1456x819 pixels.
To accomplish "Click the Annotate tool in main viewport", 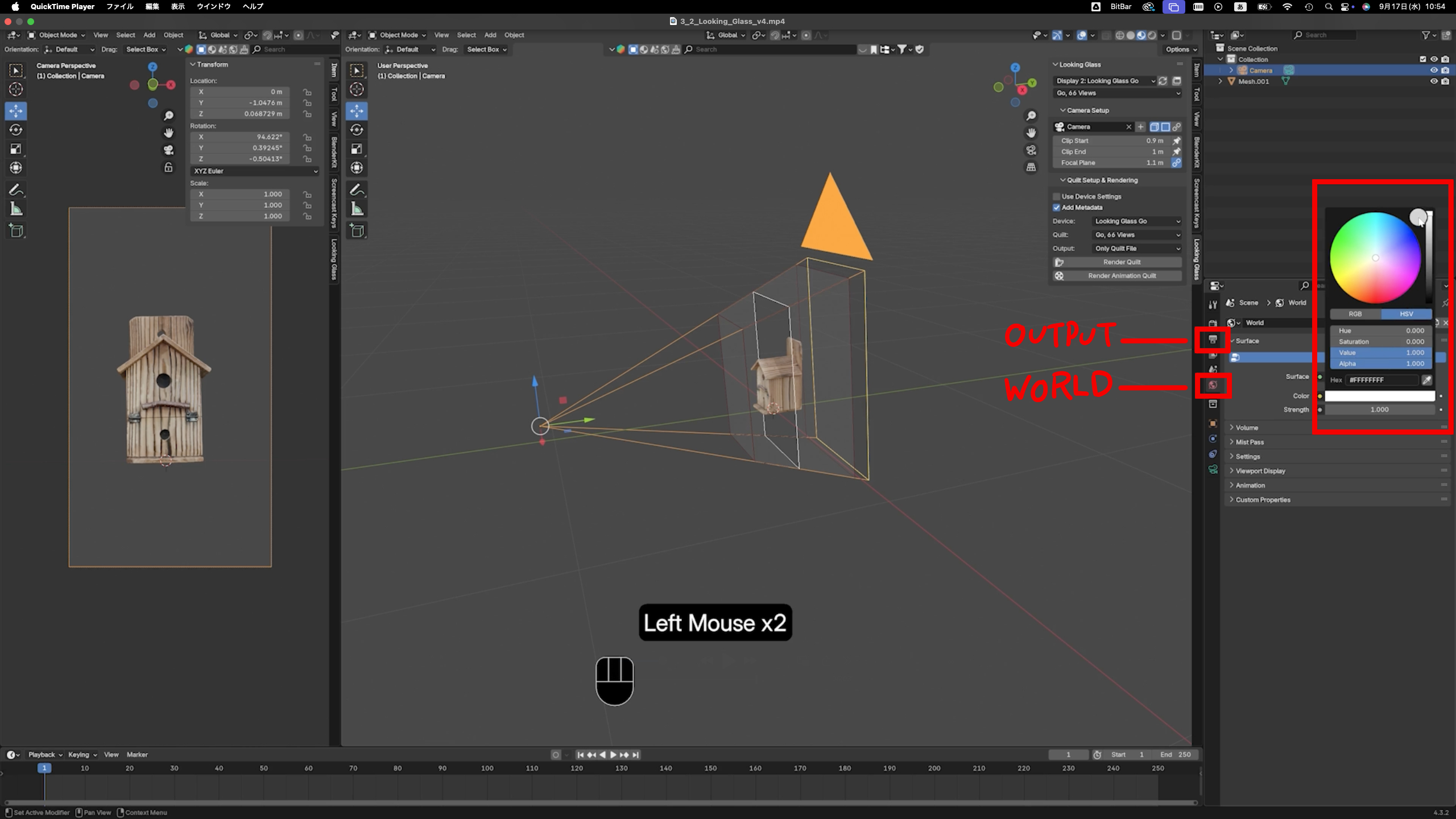I will click(x=357, y=189).
